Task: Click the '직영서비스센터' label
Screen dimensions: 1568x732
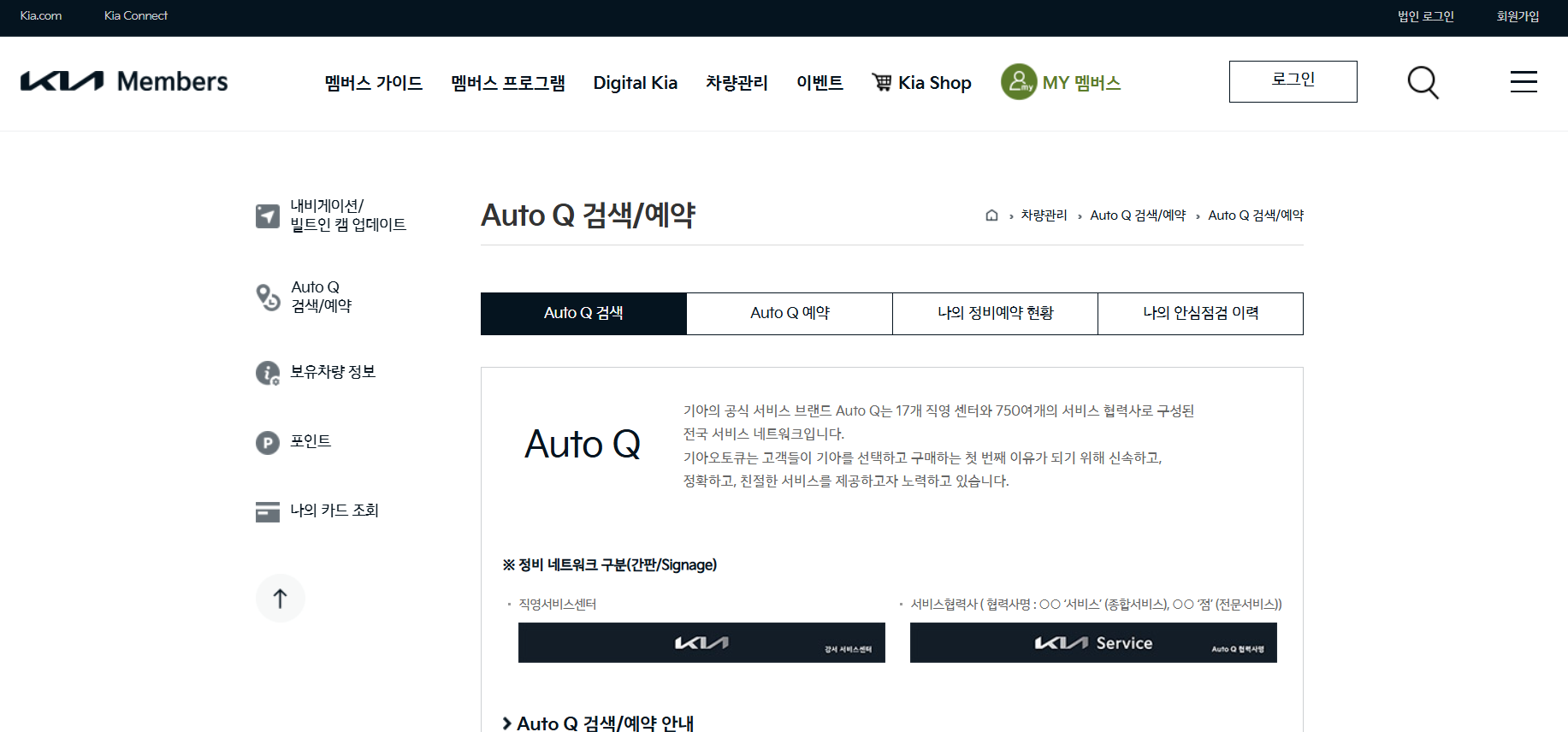Action: pyautogui.click(x=558, y=605)
